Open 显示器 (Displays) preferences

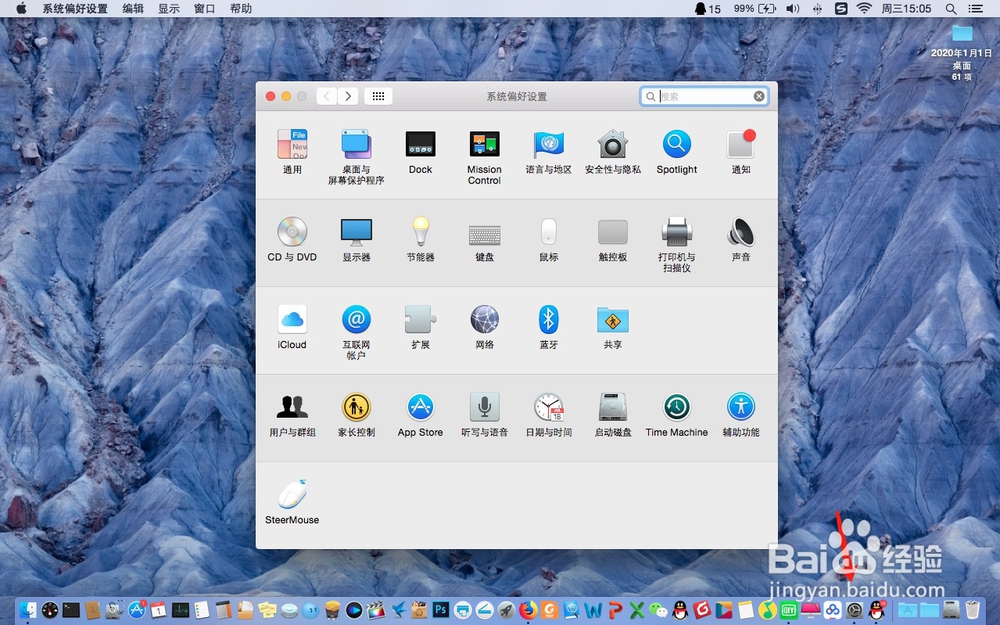(x=356, y=240)
